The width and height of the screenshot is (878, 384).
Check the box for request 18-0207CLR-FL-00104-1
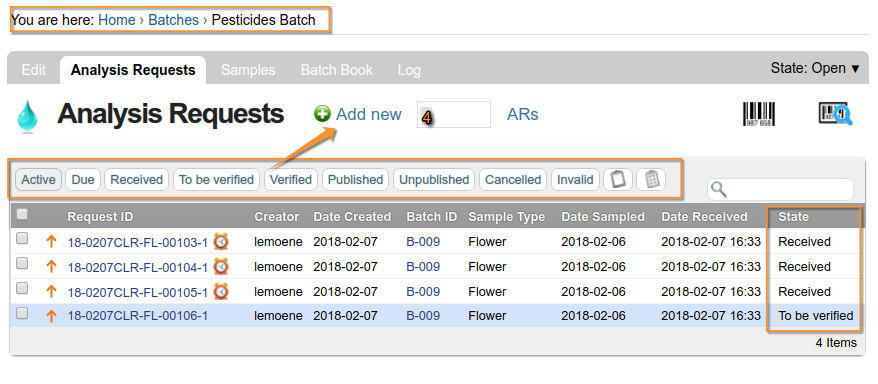(x=22, y=263)
